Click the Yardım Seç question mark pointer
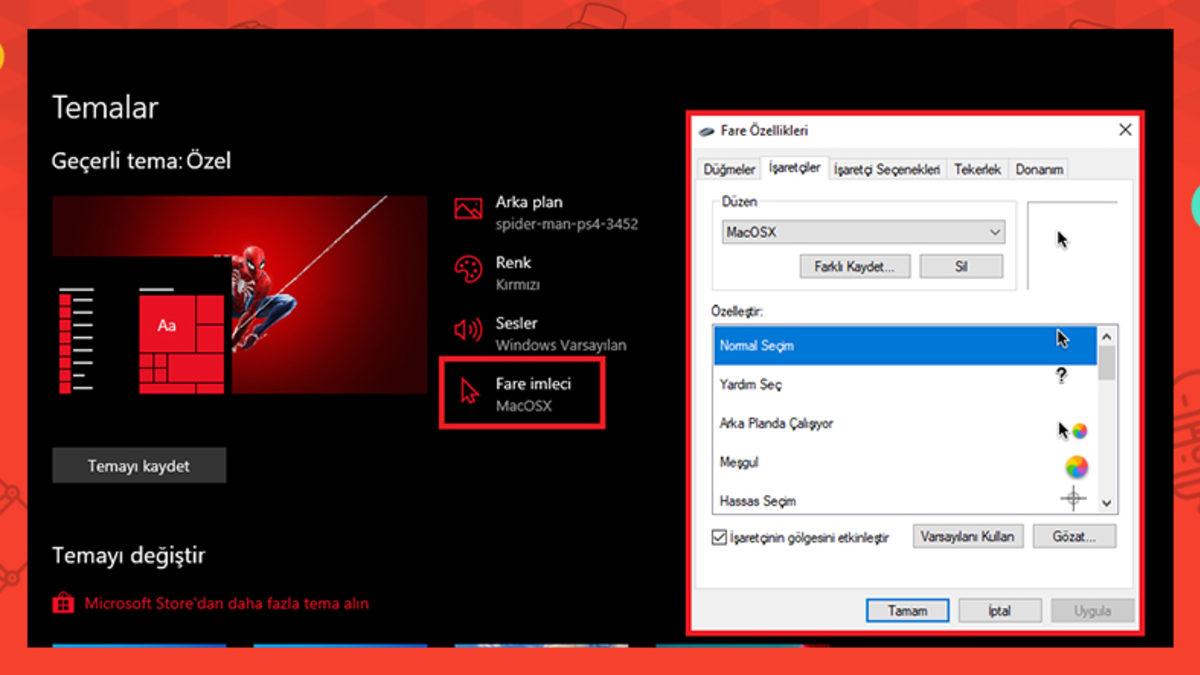1200x675 pixels. (x=1061, y=376)
